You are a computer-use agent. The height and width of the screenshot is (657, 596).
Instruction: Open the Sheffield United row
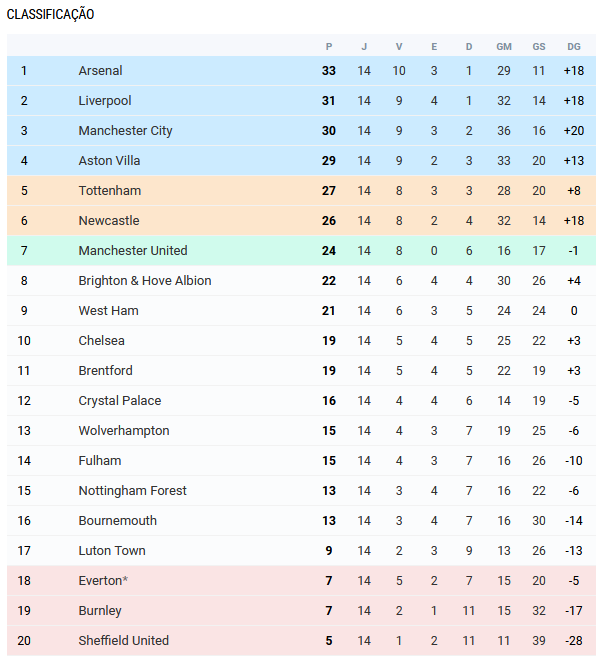point(301,641)
